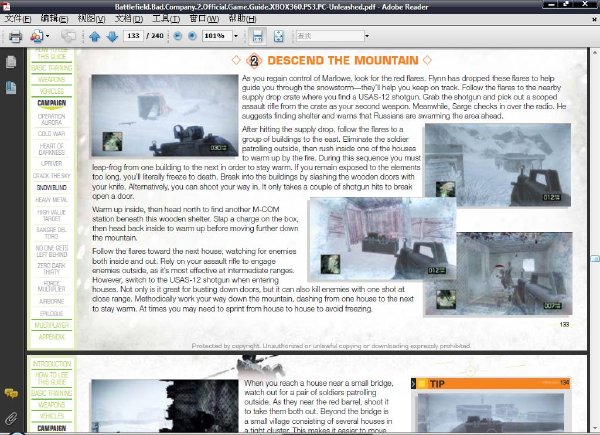This screenshot has width=600, height=435.
Task: Click the collaboration meeting icon in toolbar
Action: click(37, 36)
